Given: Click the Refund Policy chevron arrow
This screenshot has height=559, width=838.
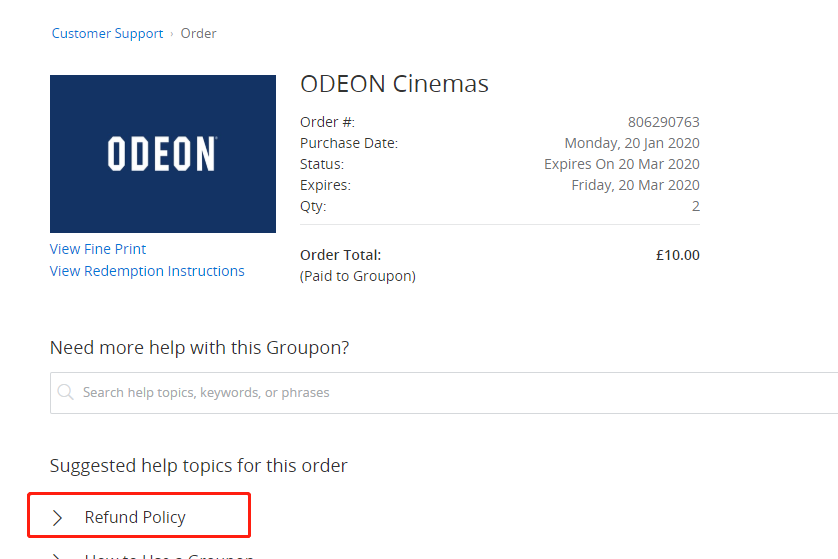Looking at the screenshot, I should (x=57, y=517).
